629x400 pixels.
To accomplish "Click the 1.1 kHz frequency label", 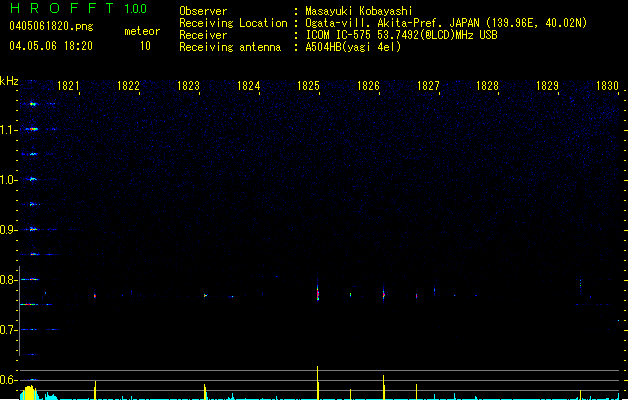I will 9,130.
